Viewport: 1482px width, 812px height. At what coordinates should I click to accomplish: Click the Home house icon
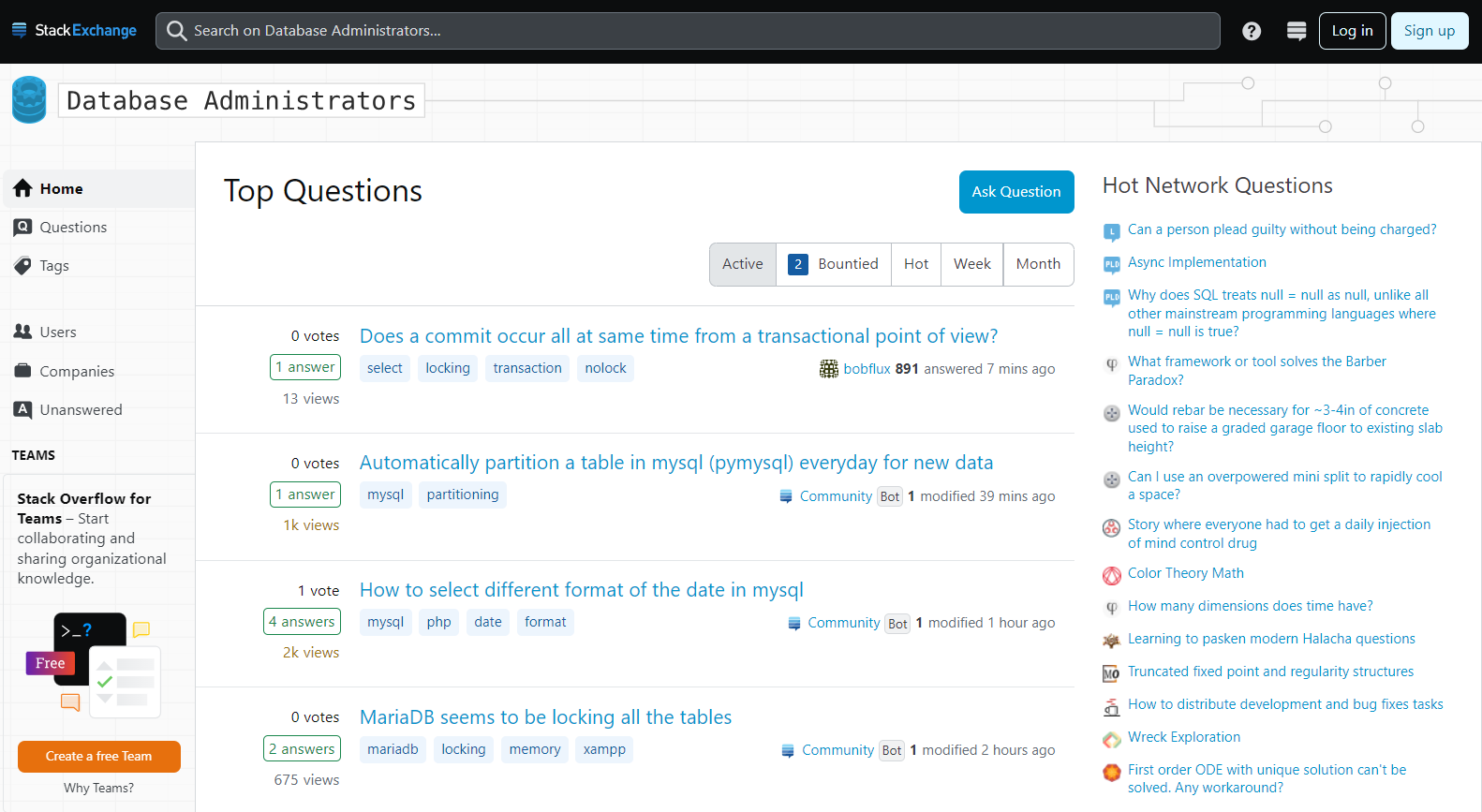tap(22, 188)
